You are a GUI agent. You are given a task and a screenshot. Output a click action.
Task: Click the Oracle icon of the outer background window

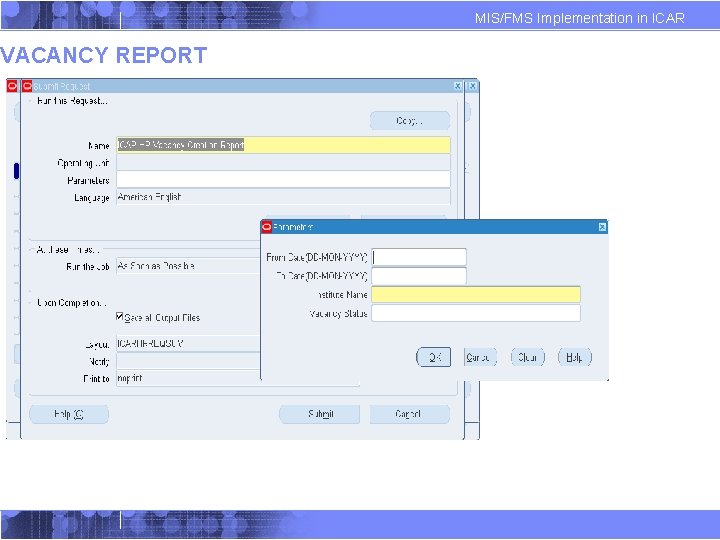pos(12,86)
